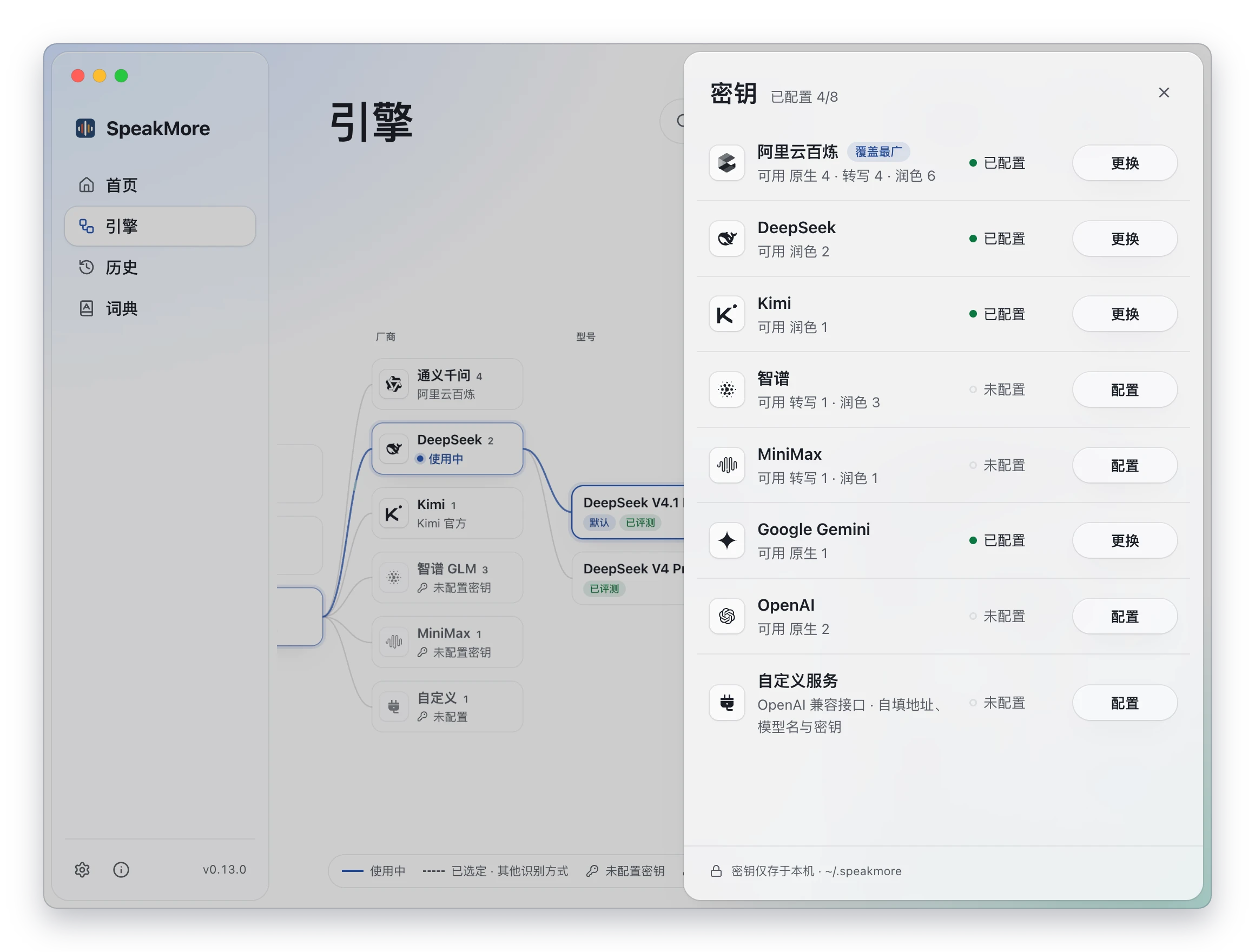Click the info icon in sidebar
Image resolution: width=1255 pixels, height=952 pixels.
[x=121, y=869]
